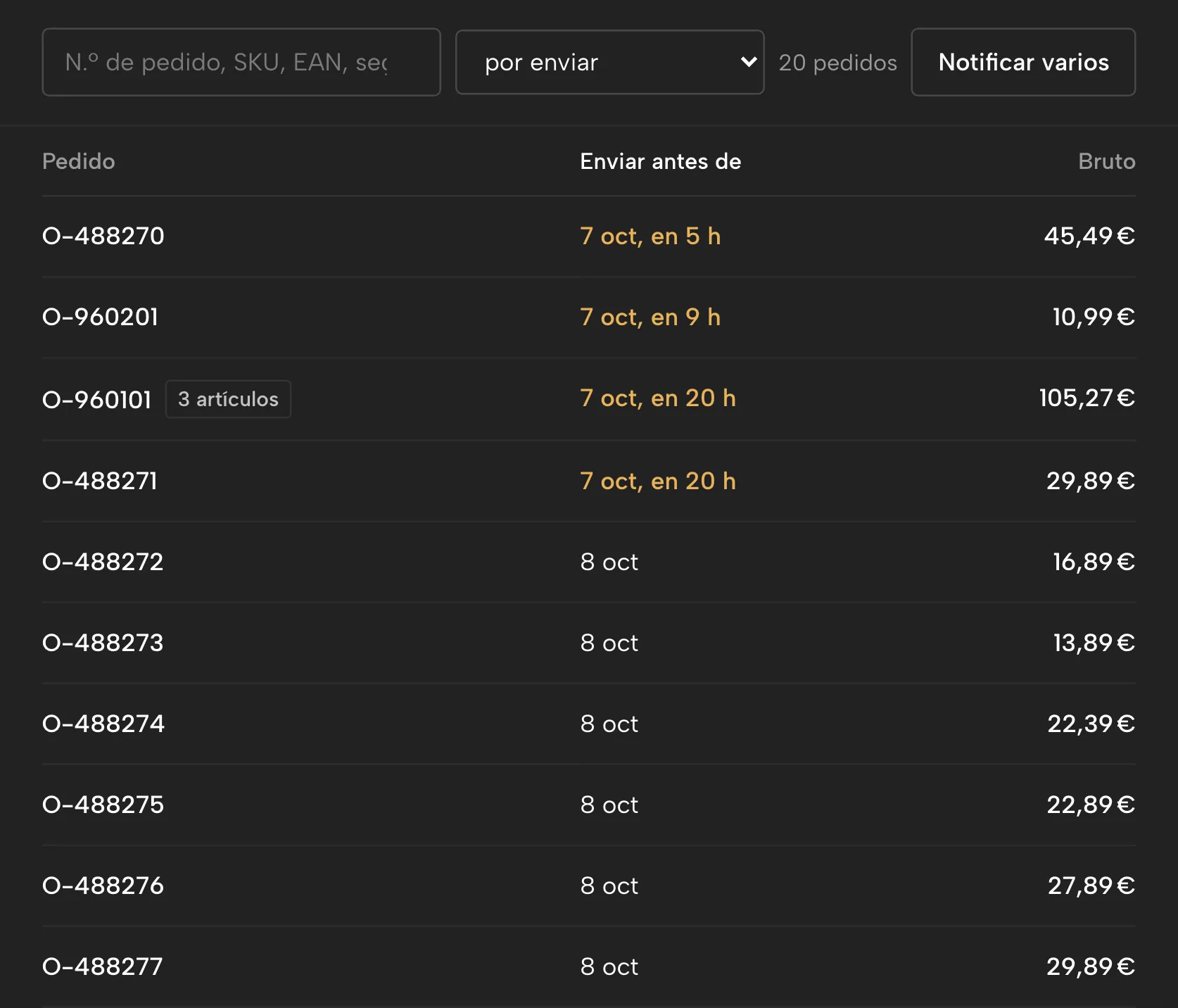The image size is (1178, 1008).
Task: Focus the order number search field
Action: [x=241, y=62]
